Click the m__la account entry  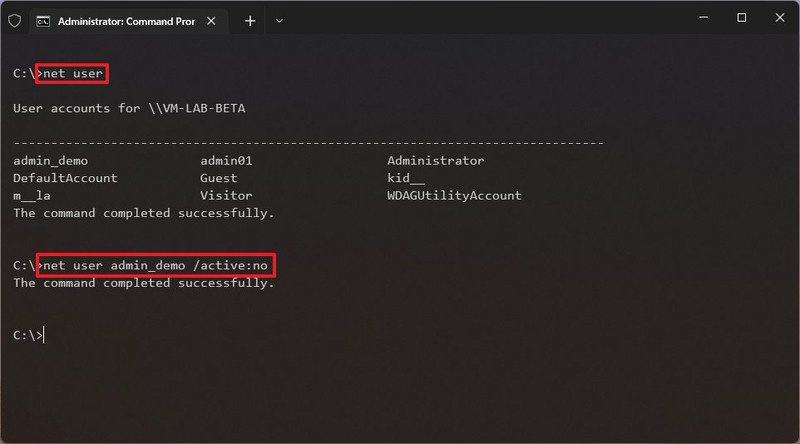tap(32, 196)
